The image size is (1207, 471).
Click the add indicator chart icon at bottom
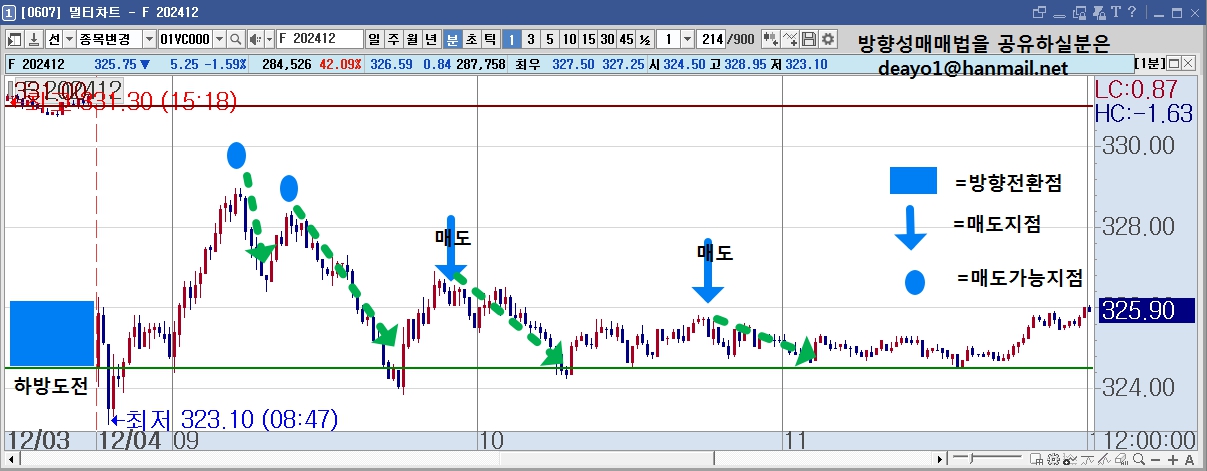(x=1070, y=459)
